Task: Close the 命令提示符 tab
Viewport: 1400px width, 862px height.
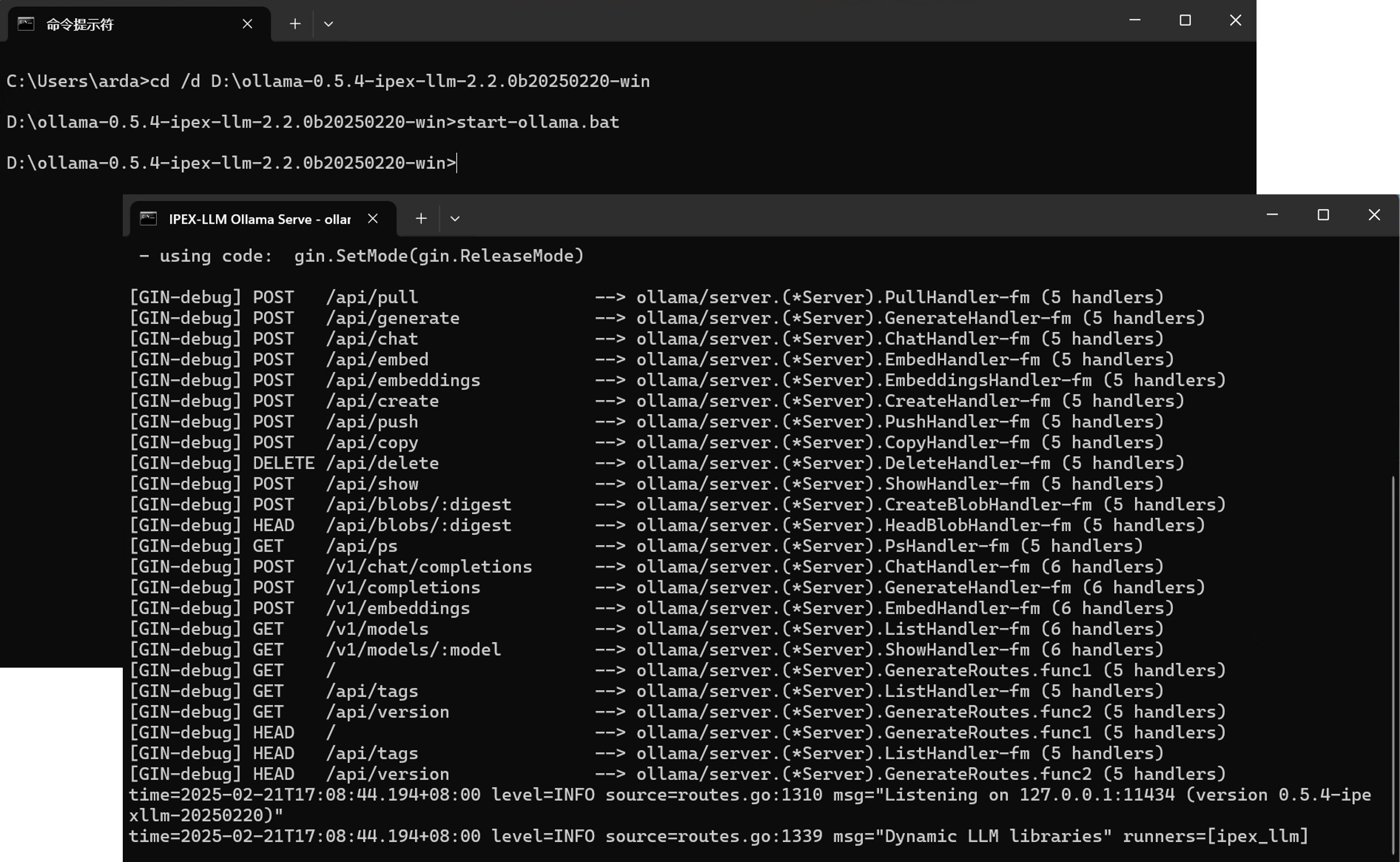Action: [x=247, y=24]
